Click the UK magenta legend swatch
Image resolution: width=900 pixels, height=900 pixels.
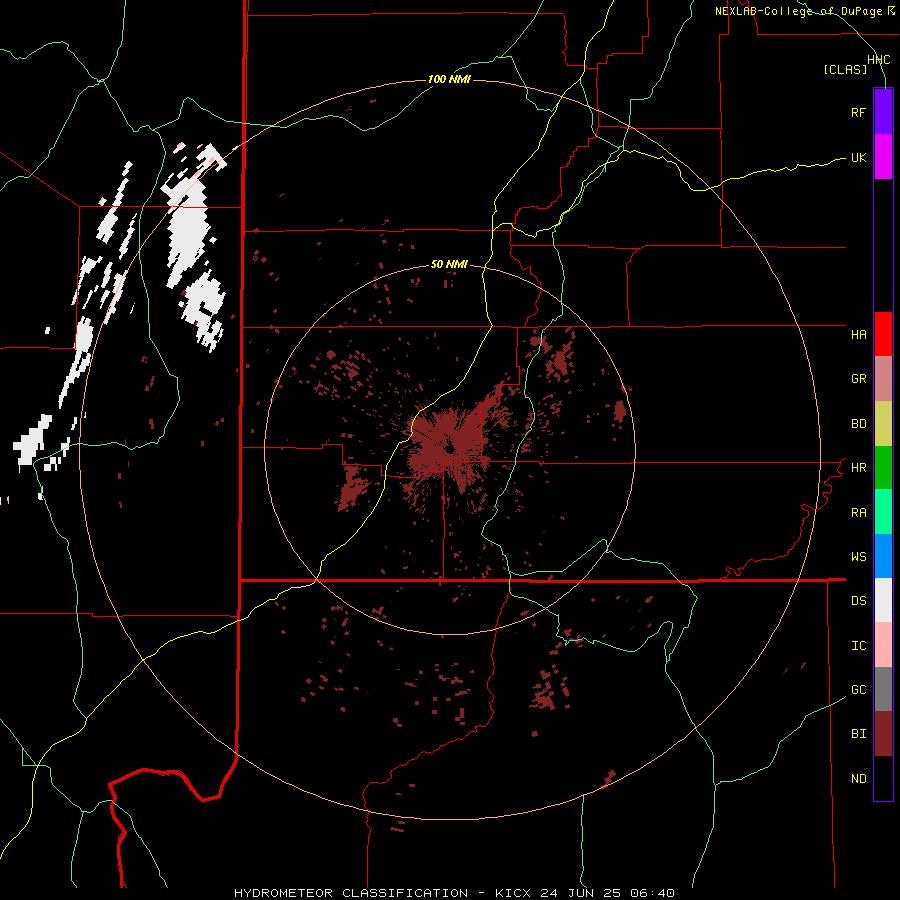(x=883, y=157)
